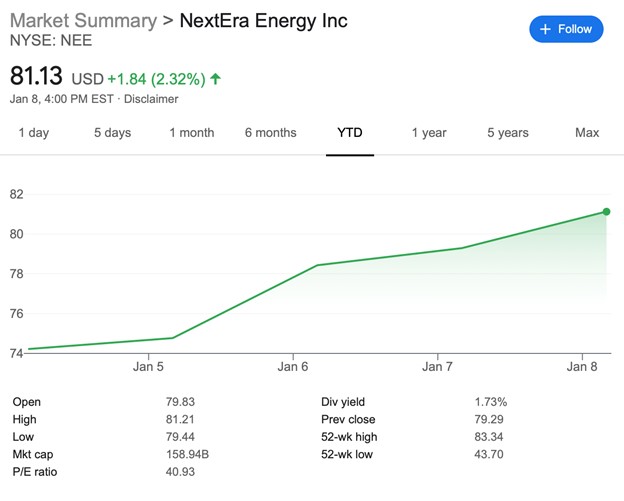Switch to the 5 days range
Image resolution: width=624 pixels, height=501 pixels.
[x=112, y=133]
